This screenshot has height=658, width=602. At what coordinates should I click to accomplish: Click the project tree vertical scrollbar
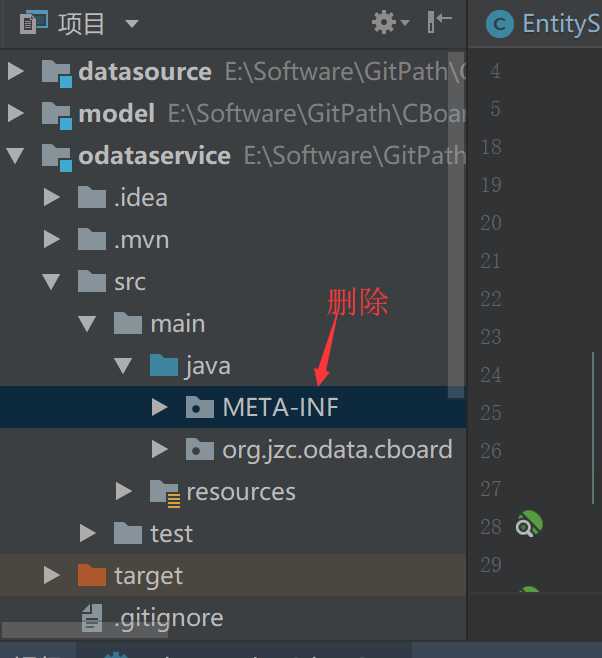(456, 225)
